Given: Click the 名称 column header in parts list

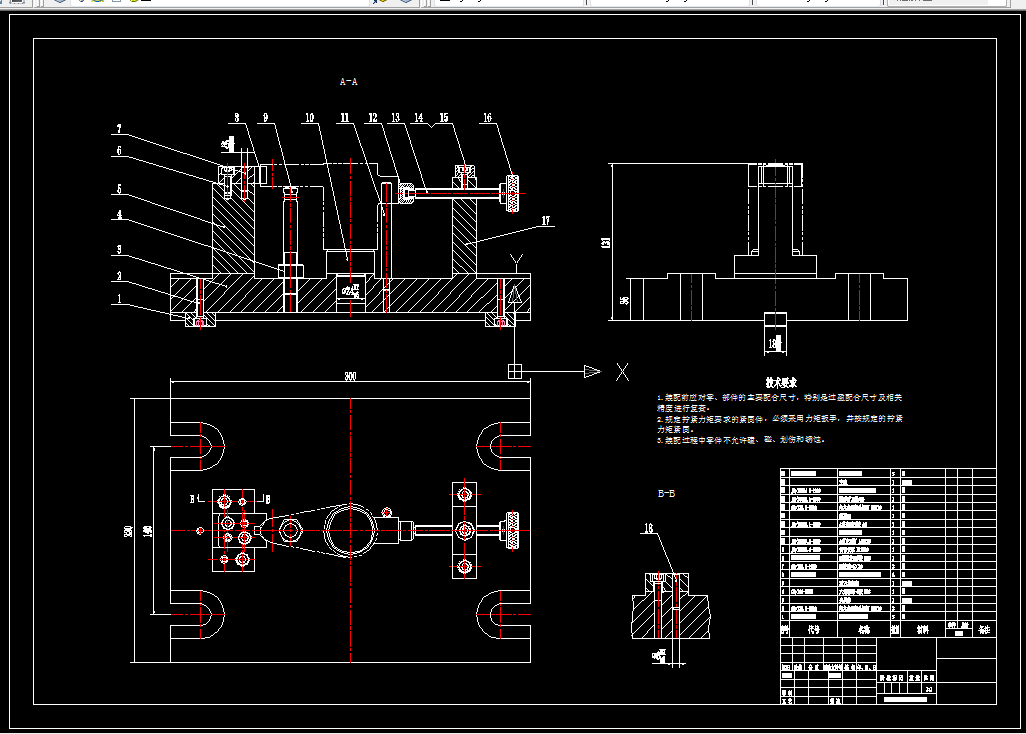Looking at the screenshot, I should tap(864, 630).
